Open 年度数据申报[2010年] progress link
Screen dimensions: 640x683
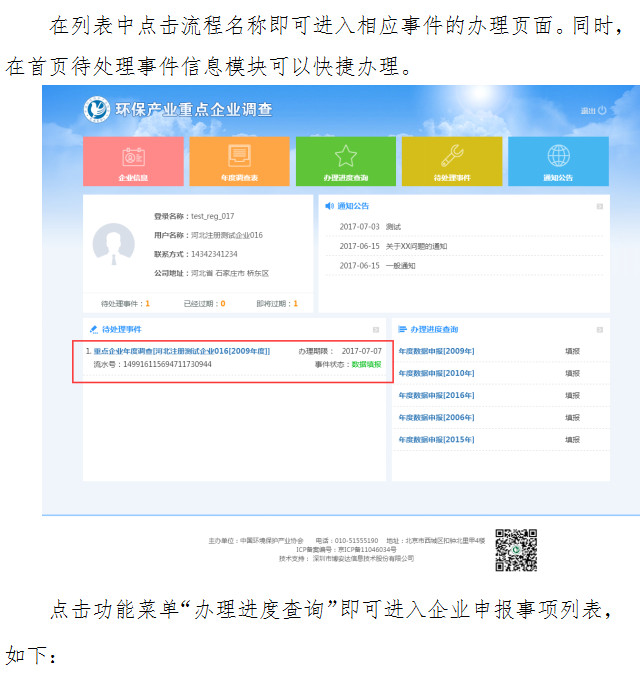[436, 373]
